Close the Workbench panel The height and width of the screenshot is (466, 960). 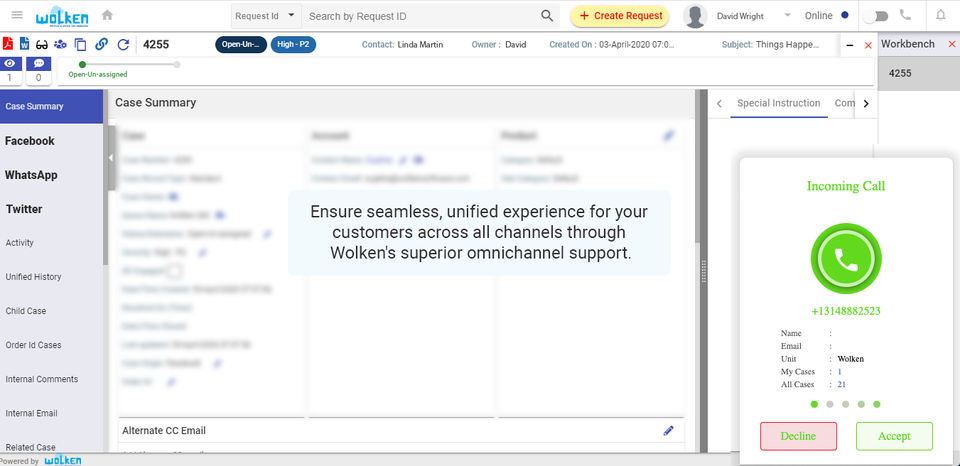(951, 44)
